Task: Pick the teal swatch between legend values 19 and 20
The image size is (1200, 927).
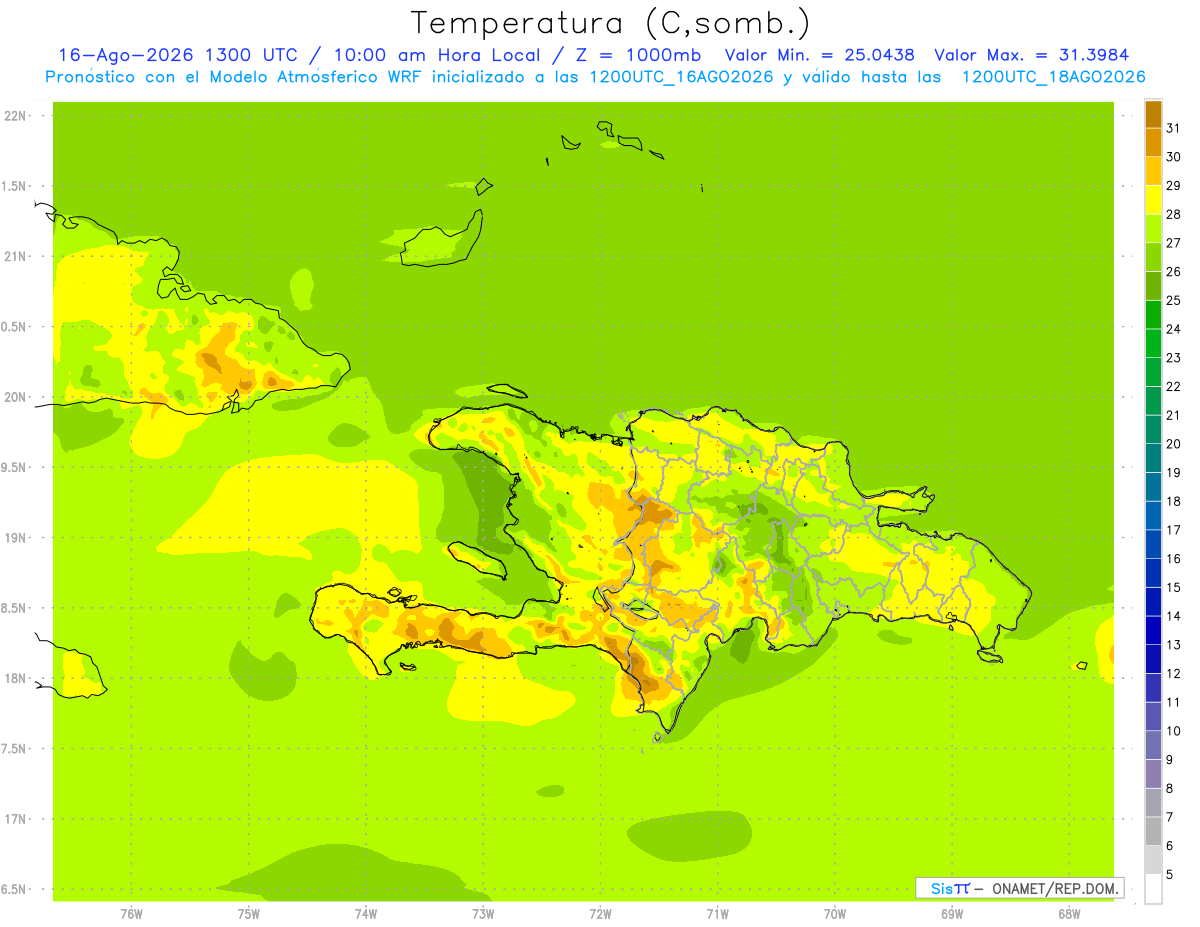Action: tap(1153, 458)
